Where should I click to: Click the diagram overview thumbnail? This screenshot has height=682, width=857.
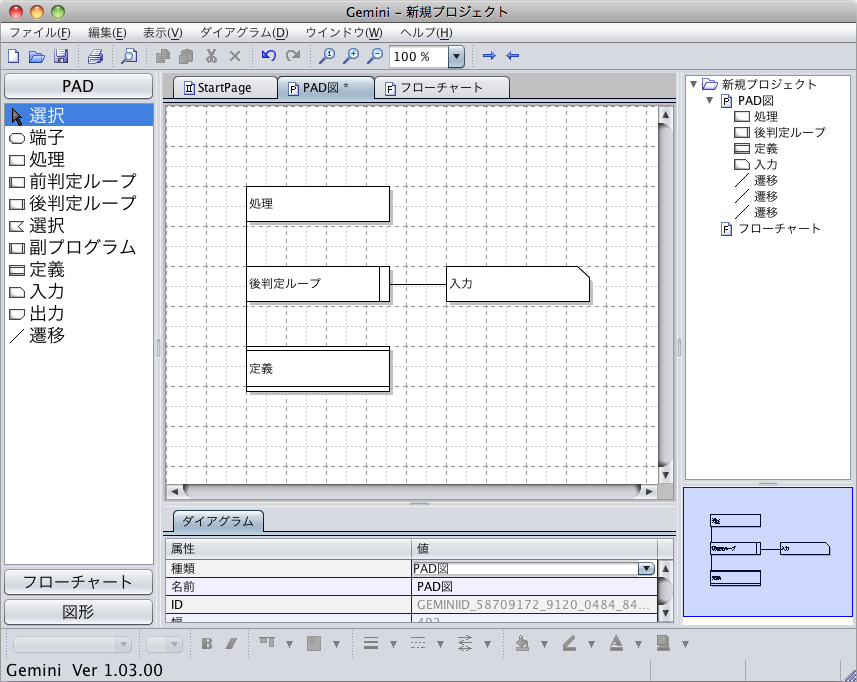click(768, 552)
